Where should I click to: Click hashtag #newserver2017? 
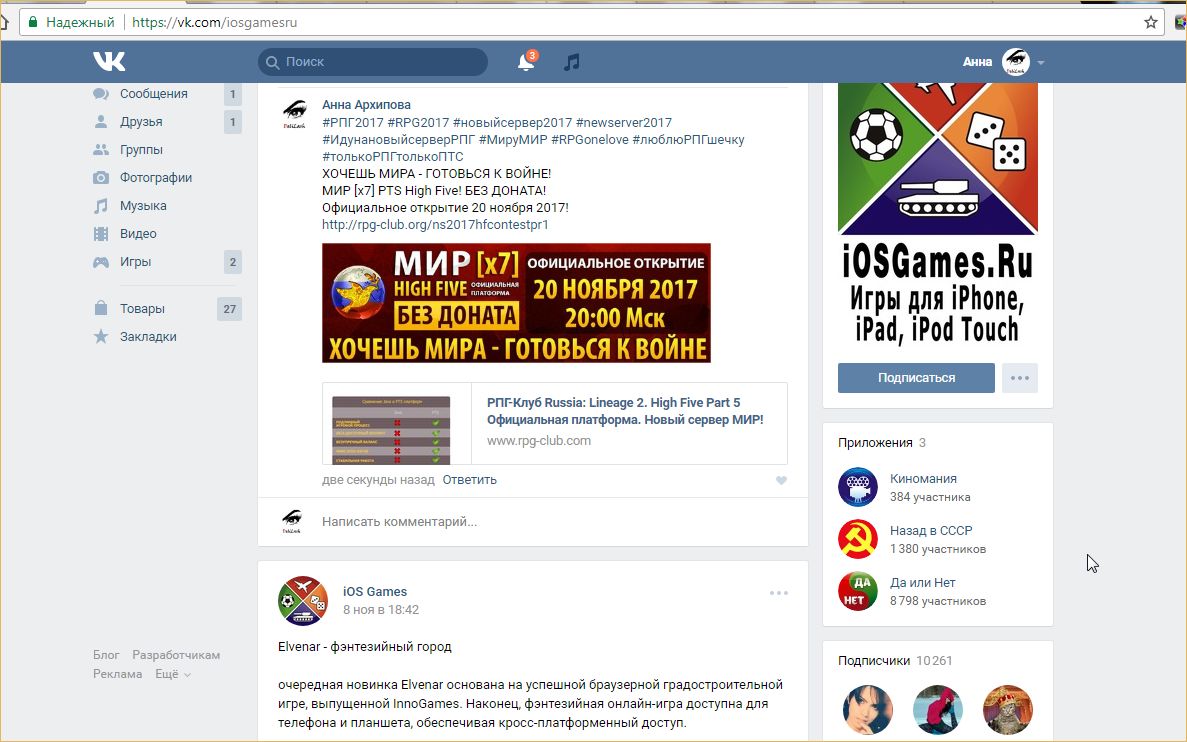click(624, 123)
